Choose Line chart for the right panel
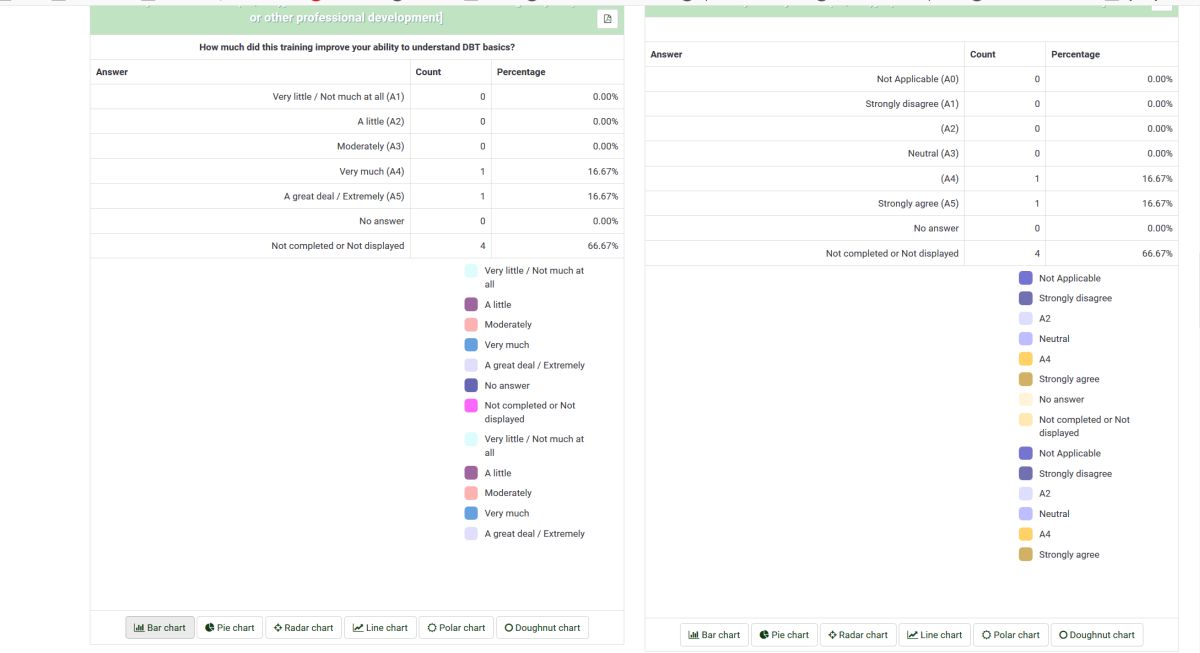The image size is (1200, 653). [x=934, y=635]
